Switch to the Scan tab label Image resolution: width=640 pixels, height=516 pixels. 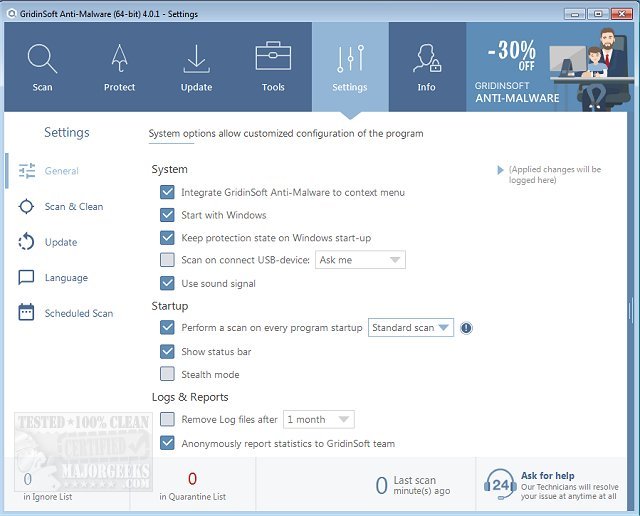click(42, 87)
